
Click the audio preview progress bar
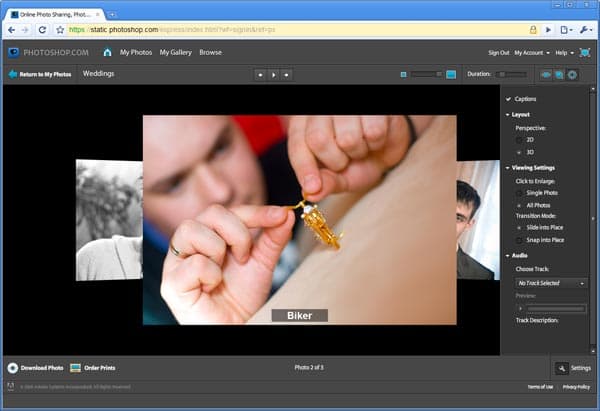[556, 308]
